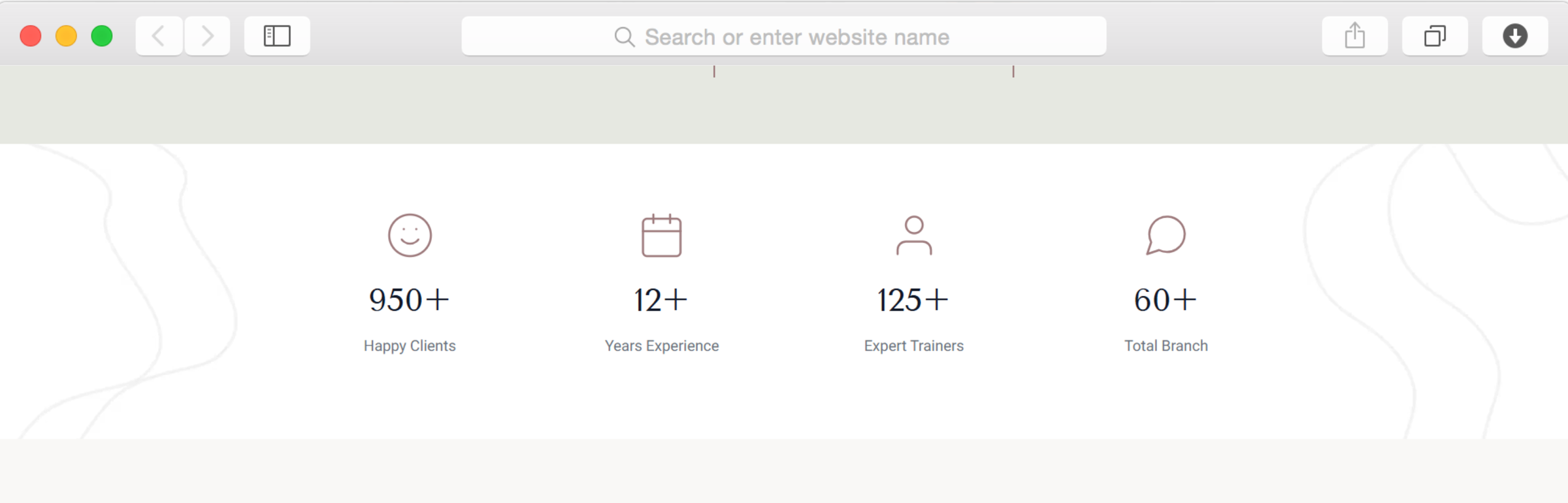Go back to the previous page

click(159, 36)
